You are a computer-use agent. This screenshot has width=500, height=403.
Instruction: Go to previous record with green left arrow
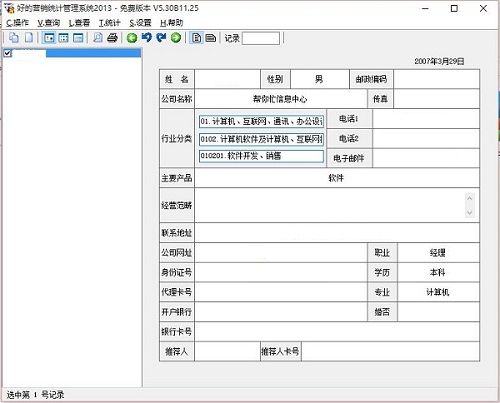tap(132, 38)
